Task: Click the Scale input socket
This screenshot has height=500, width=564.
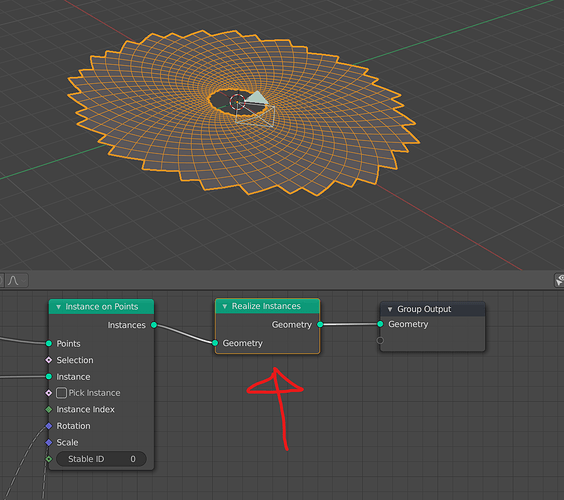Action: [x=49, y=442]
